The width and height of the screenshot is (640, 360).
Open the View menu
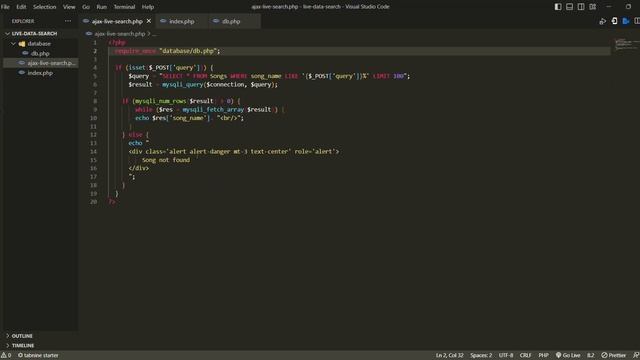pos(69,7)
